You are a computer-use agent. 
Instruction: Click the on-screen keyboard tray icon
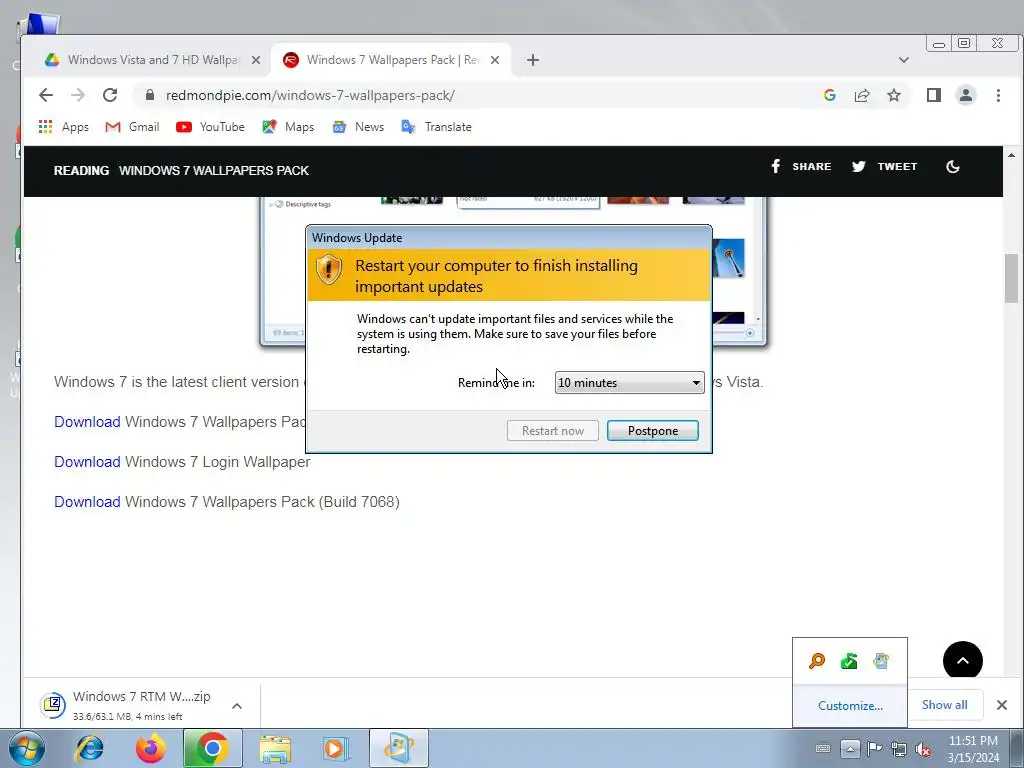coord(823,748)
